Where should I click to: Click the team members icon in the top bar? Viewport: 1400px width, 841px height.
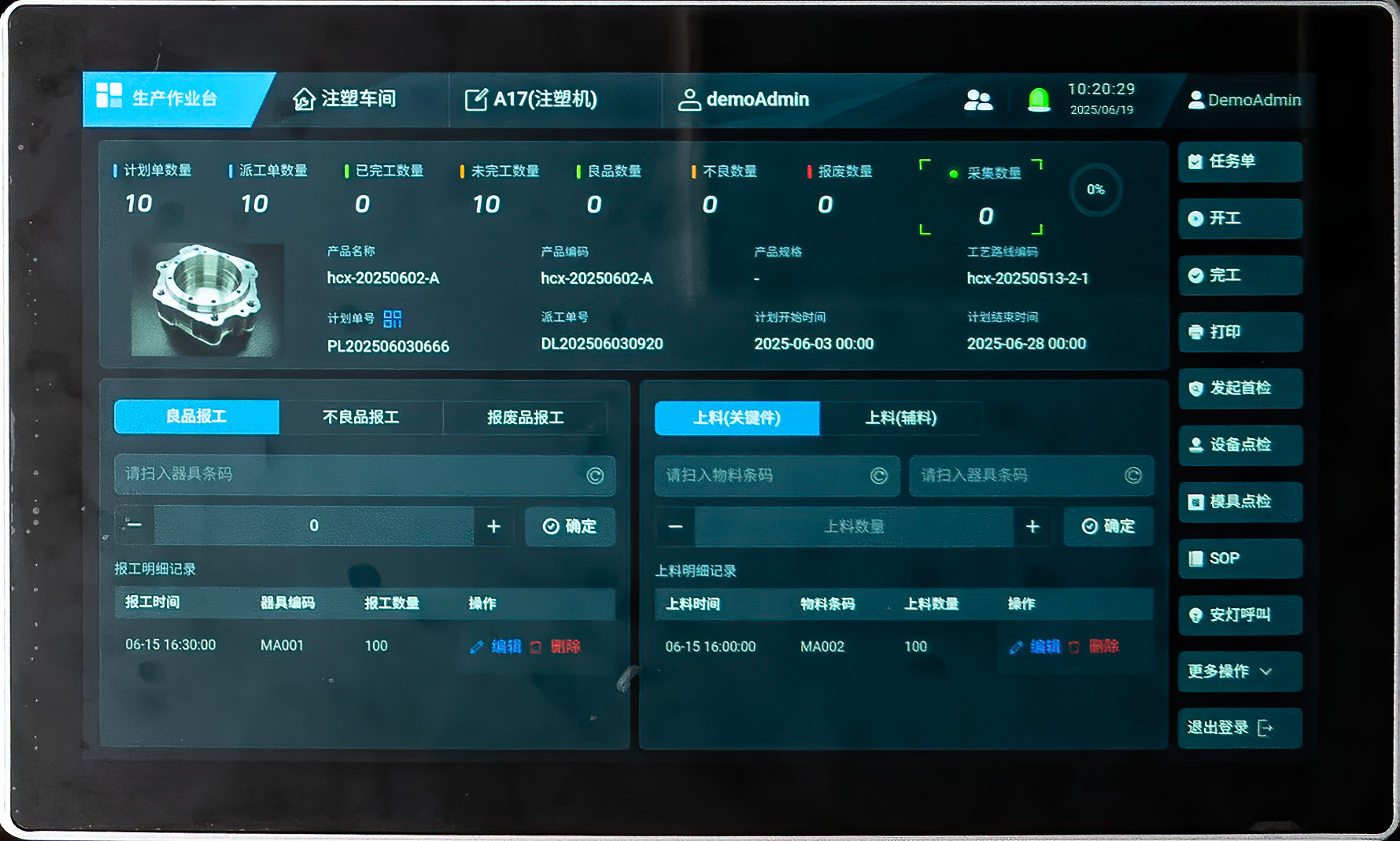[x=978, y=100]
